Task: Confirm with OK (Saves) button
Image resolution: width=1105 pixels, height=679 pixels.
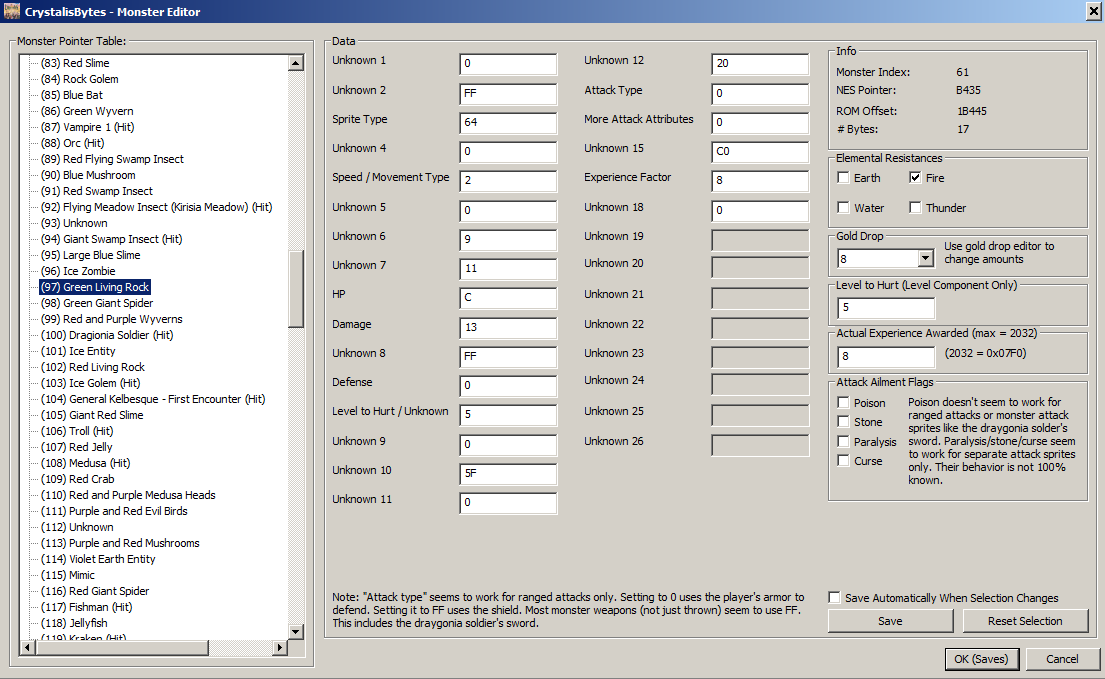Action: click(981, 659)
